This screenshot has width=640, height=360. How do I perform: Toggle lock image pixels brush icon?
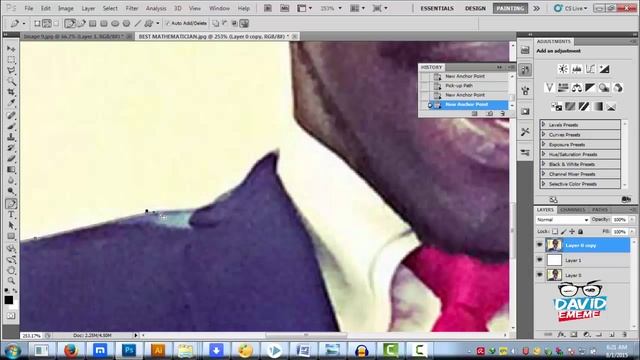(564, 231)
